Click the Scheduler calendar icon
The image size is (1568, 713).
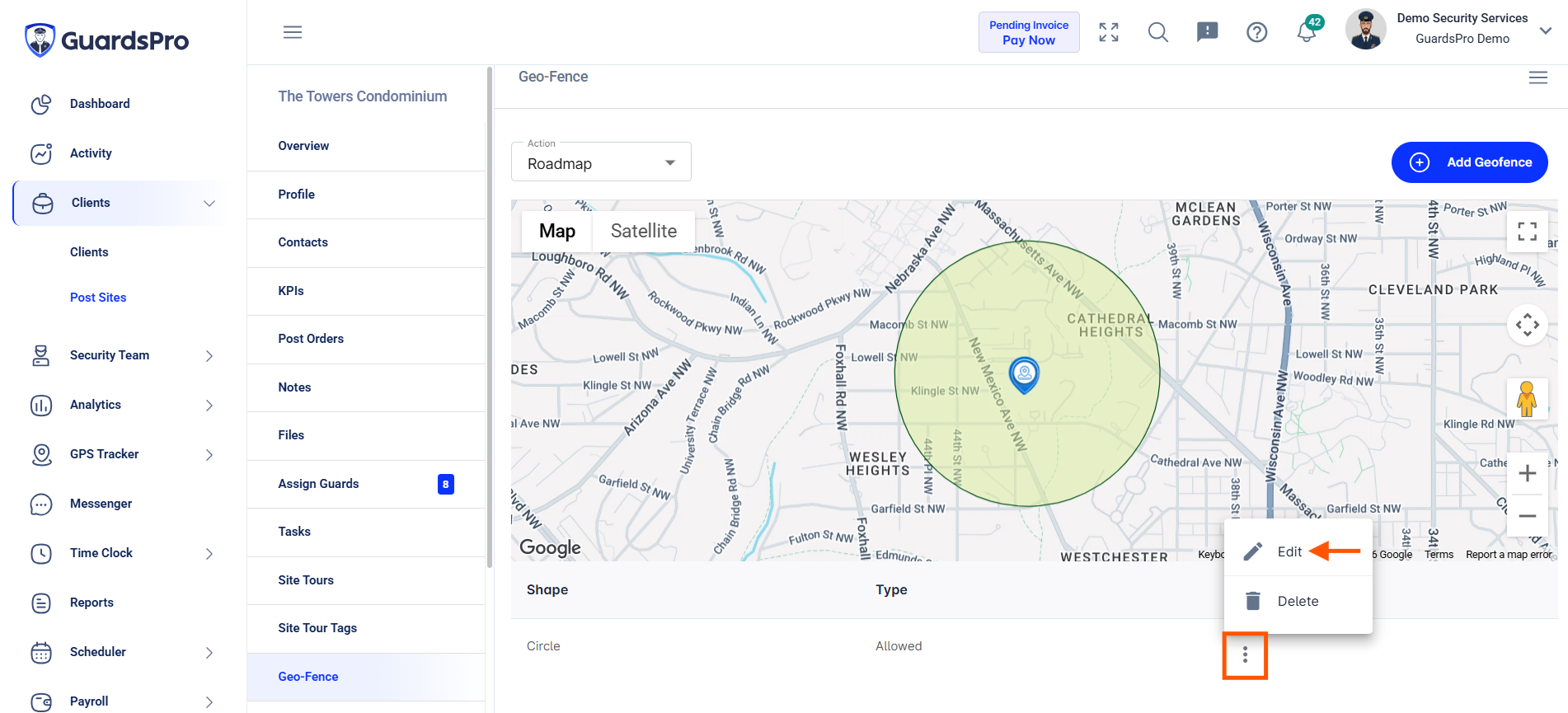(41, 652)
